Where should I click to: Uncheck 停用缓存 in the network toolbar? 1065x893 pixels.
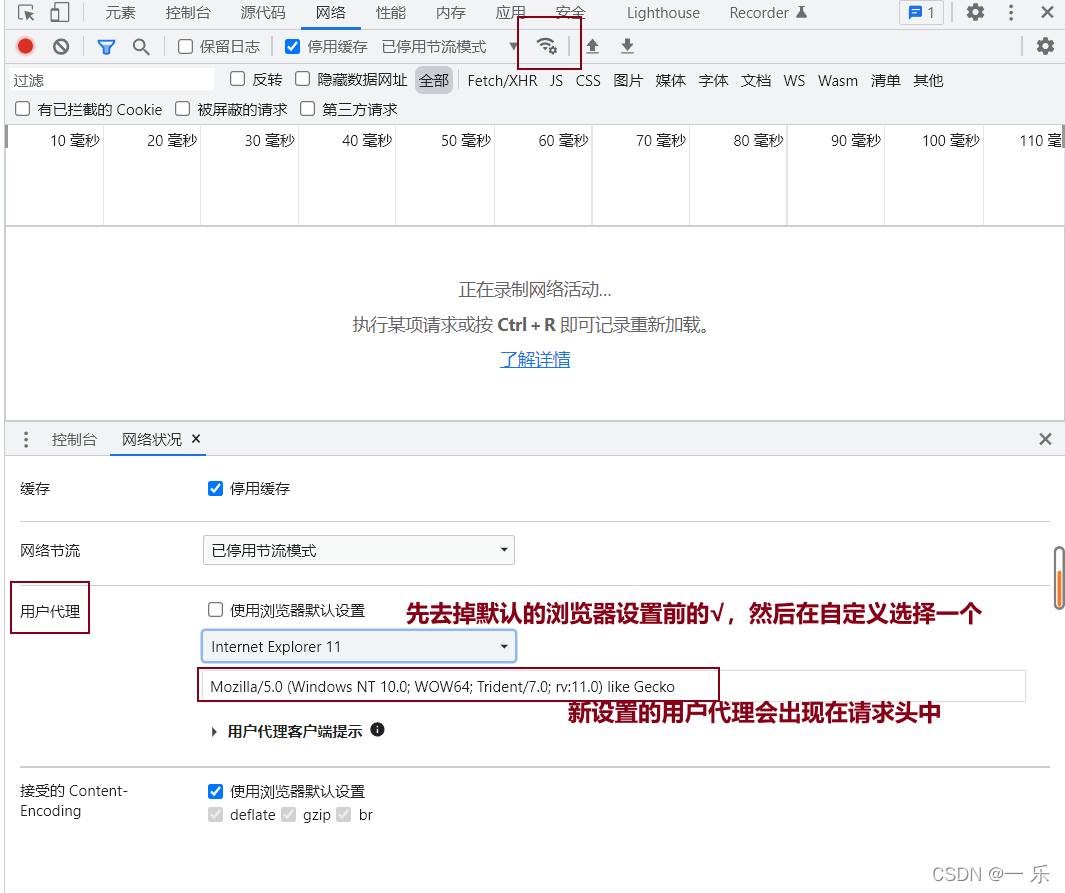click(292, 46)
